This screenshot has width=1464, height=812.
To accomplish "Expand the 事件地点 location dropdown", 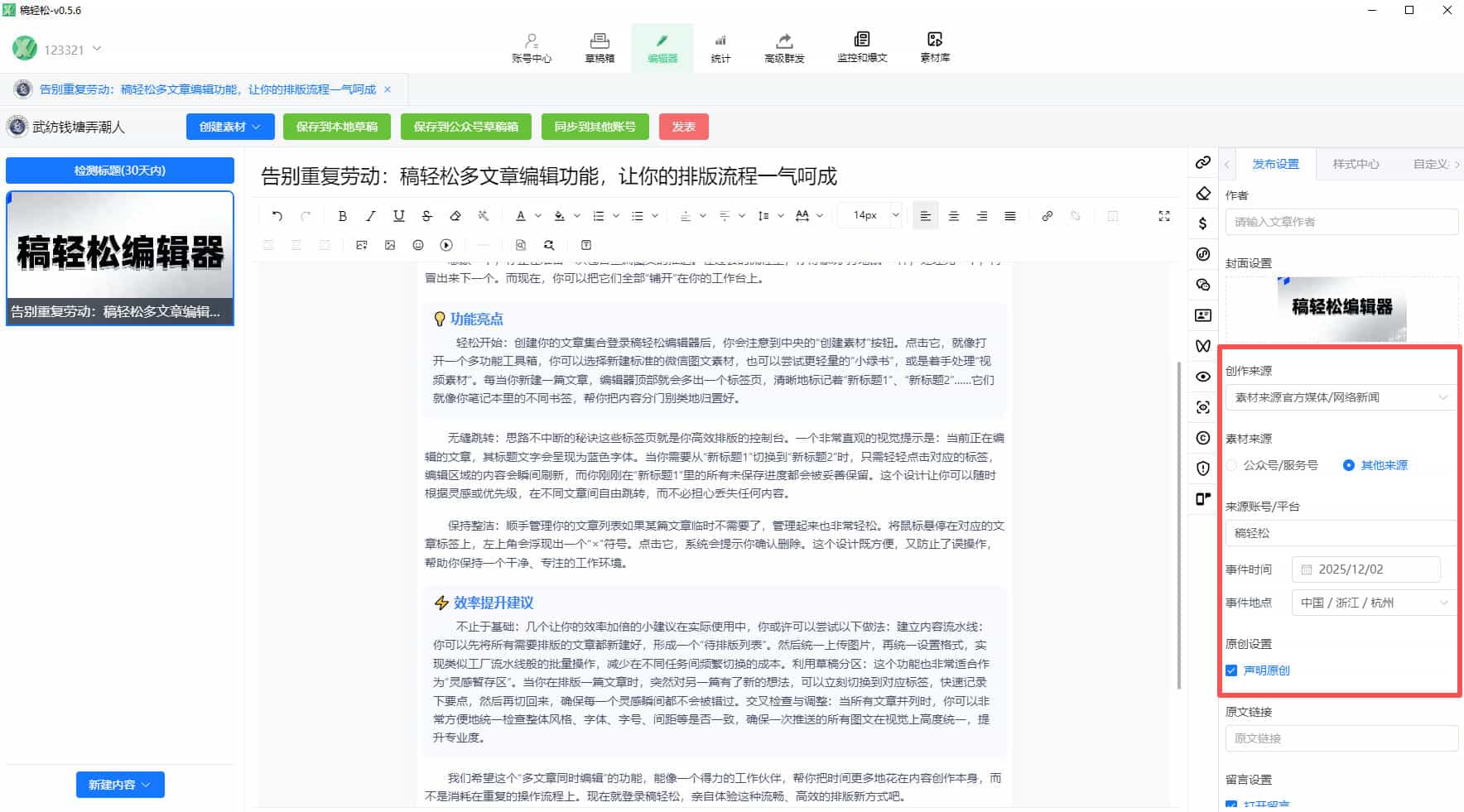I will click(x=1370, y=603).
